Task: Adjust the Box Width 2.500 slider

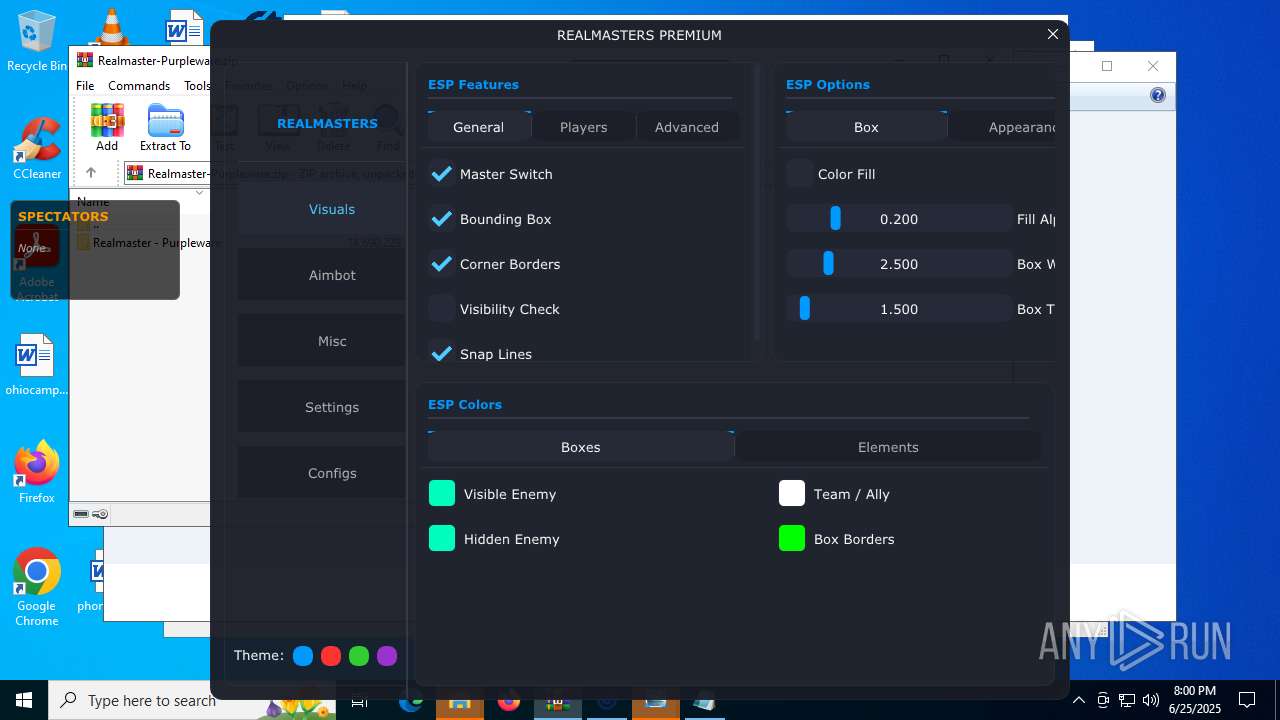Action: click(x=899, y=264)
